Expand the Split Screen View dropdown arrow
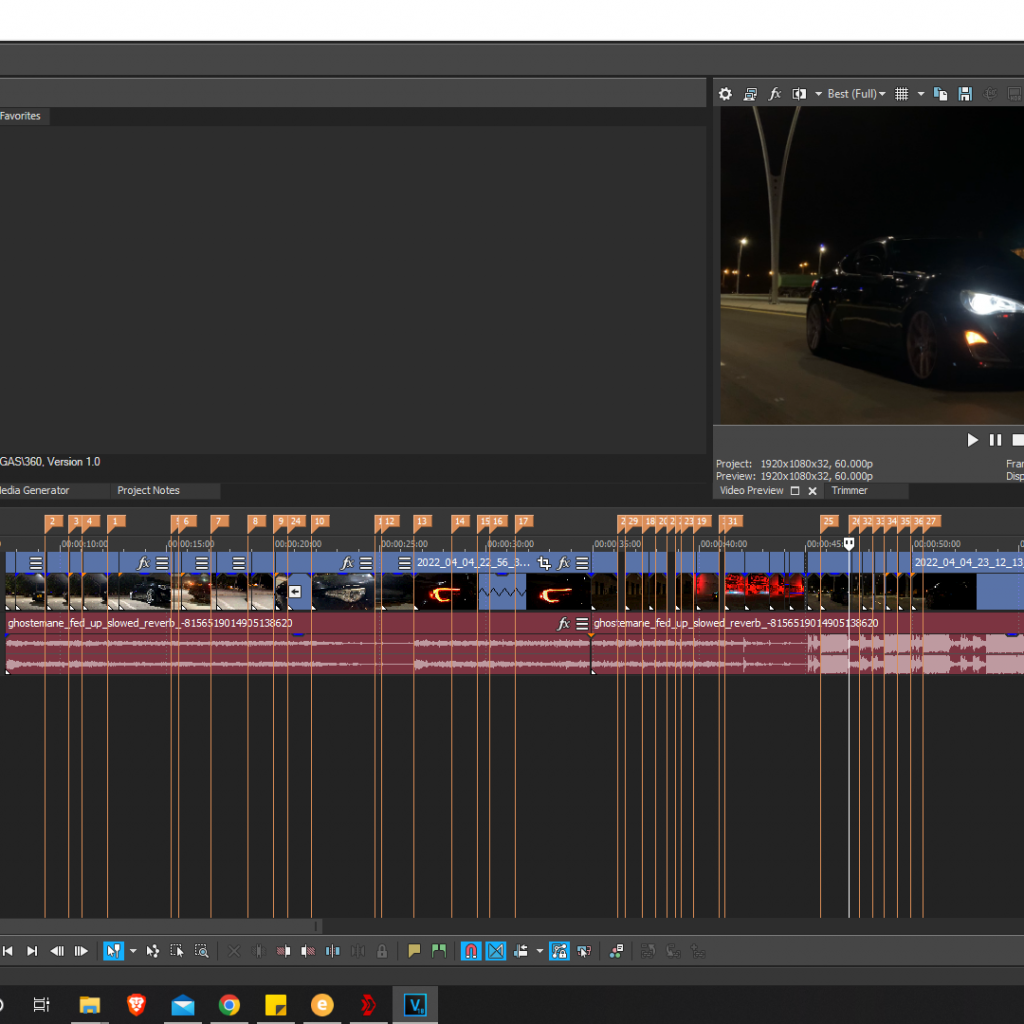Viewport: 1024px width, 1024px height. coord(818,94)
